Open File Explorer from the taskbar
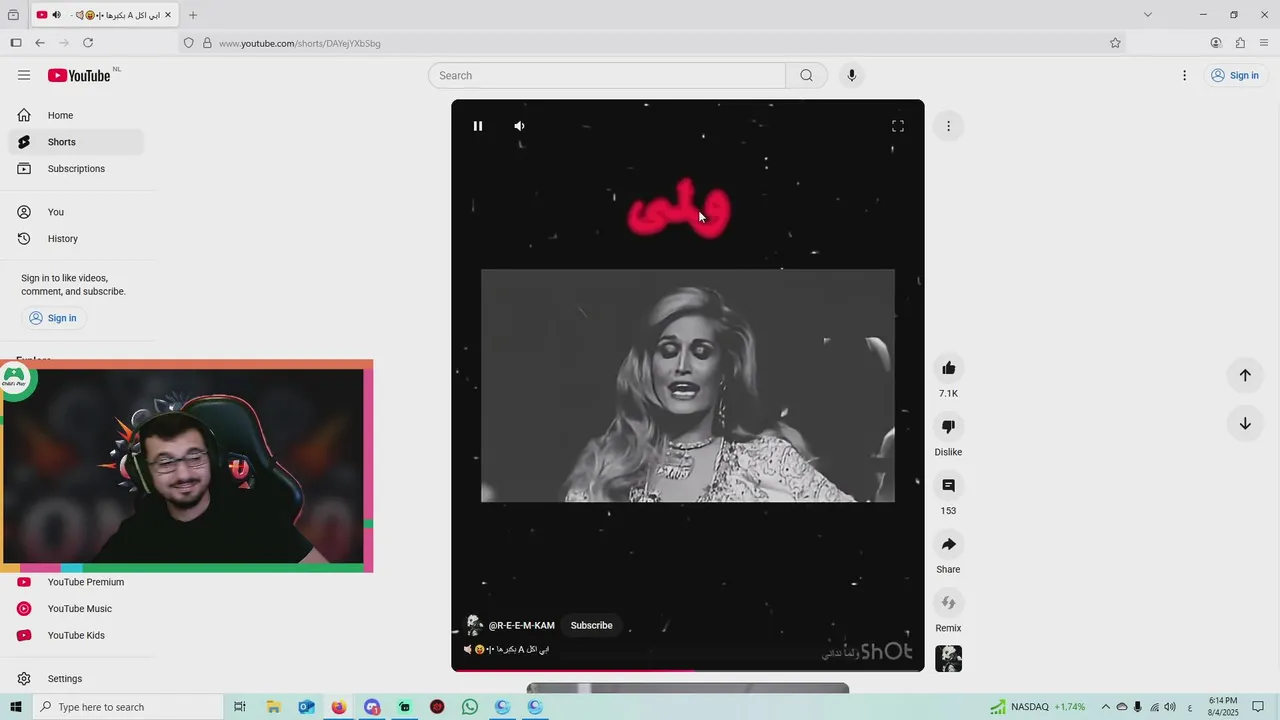The height and width of the screenshot is (720, 1280). point(273,707)
